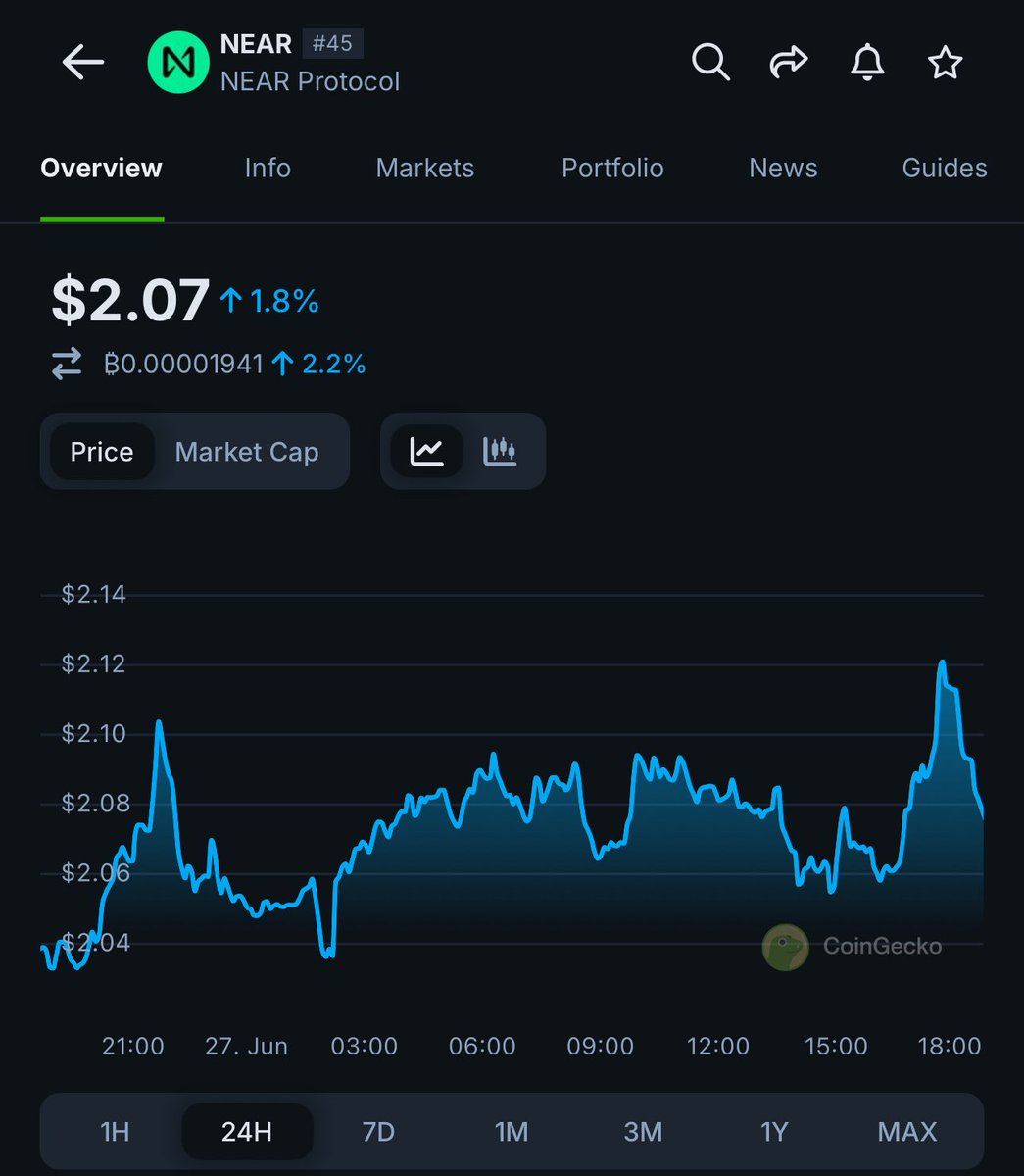Tap the back arrow icon
This screenshot has width=1024, height=1176.
83,63
